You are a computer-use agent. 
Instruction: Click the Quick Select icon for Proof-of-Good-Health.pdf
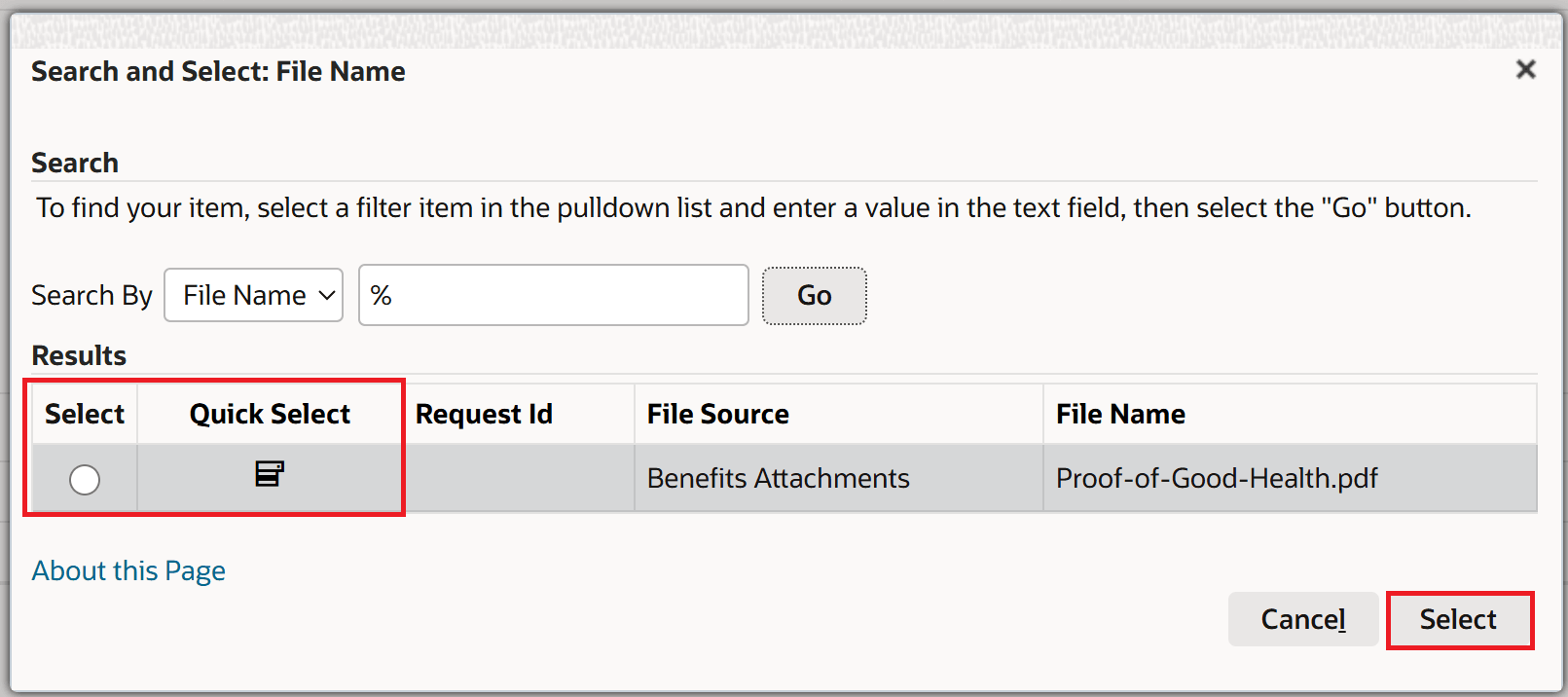pos(271,476)
